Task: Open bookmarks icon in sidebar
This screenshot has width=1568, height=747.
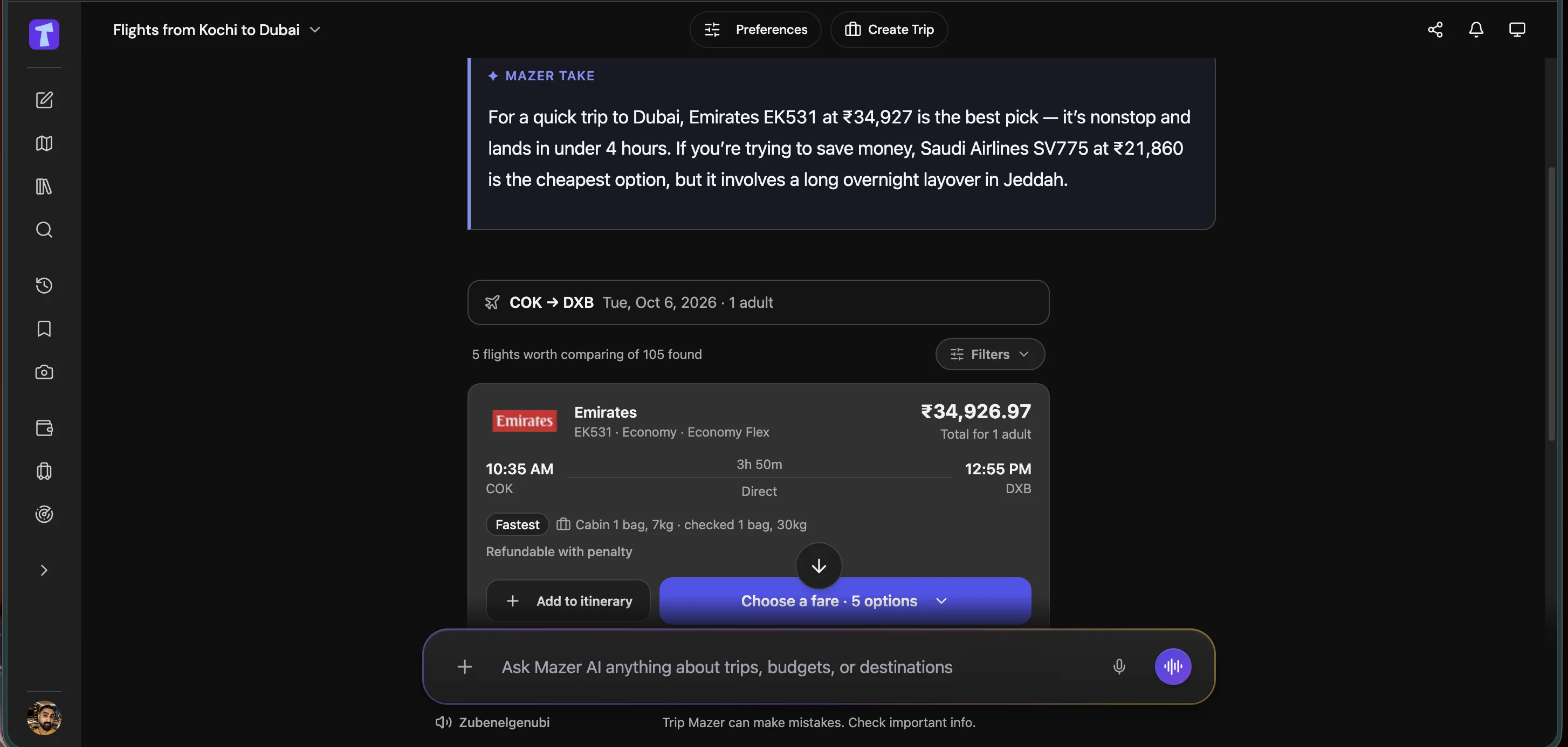Action: 44,328
